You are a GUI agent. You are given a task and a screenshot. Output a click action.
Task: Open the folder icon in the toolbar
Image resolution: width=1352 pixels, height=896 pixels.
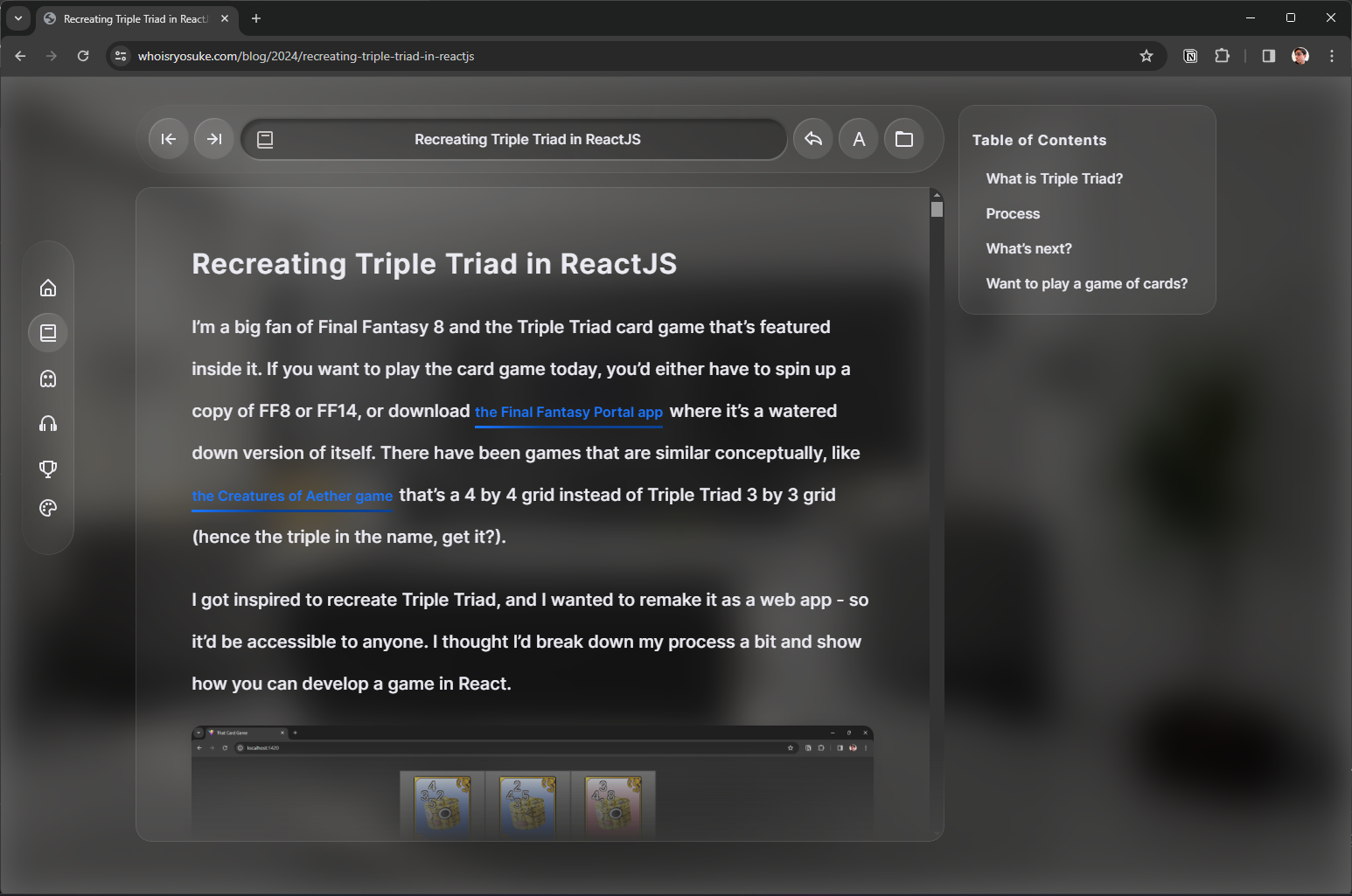pos(903,138)
